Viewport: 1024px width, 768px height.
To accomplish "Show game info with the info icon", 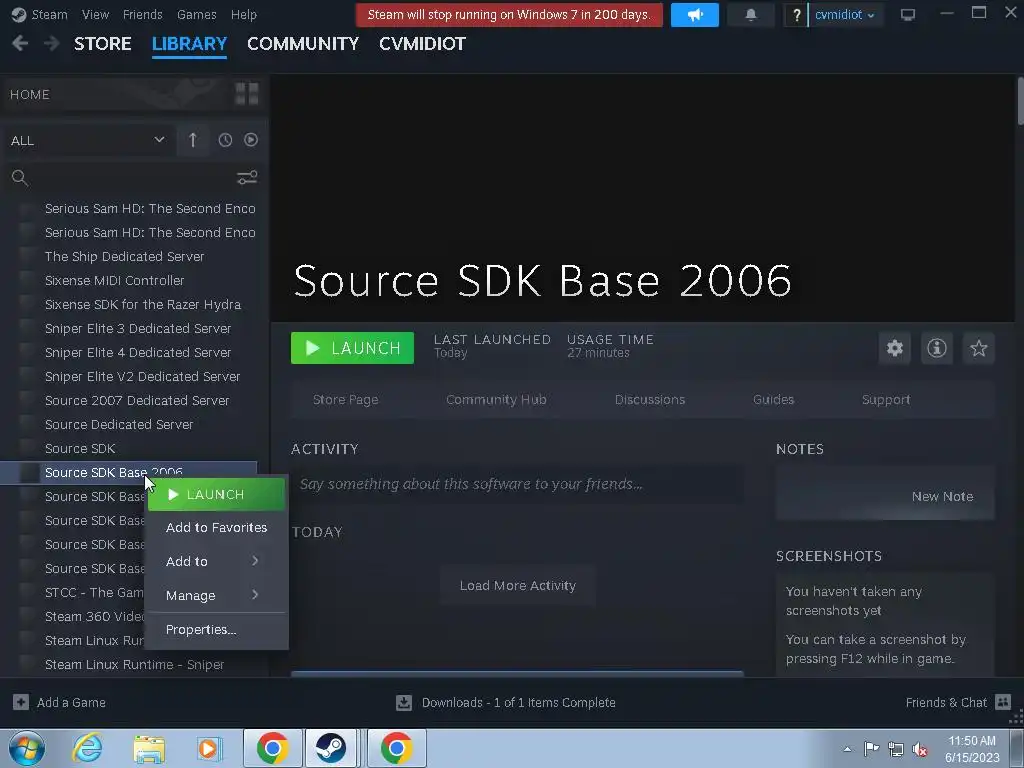I will point(936,348).
